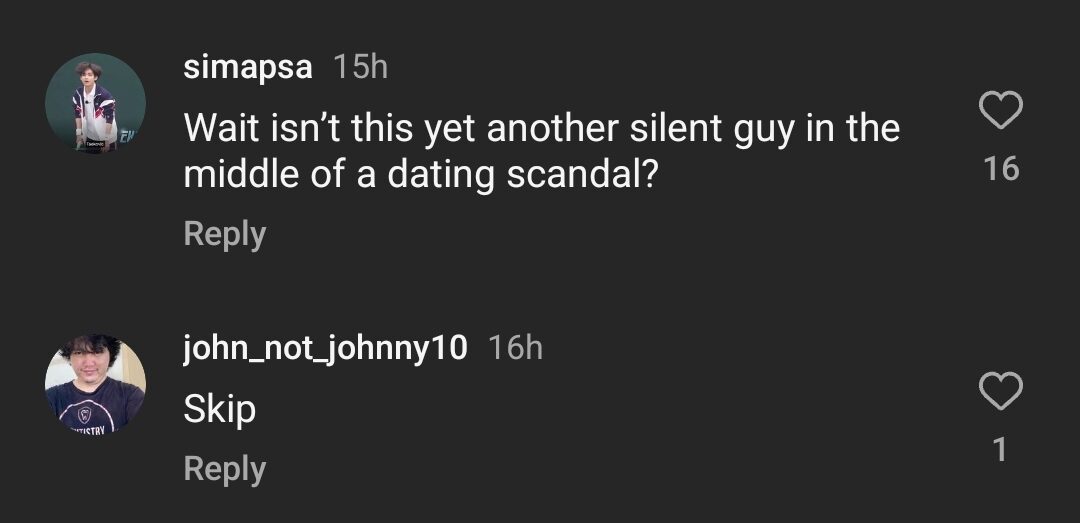This screenshot has width=1080, height=523.
Task: Open simapsa's profile picture
Action: pyautogui.click(x=96, y=103)
